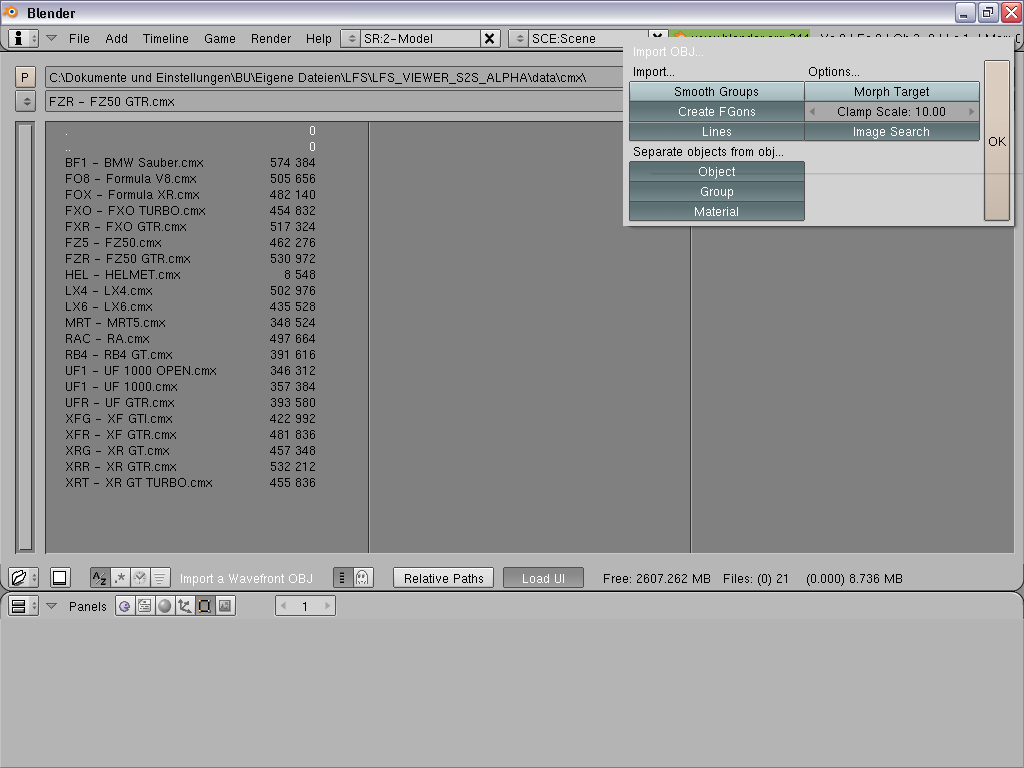
Task: Sort files by time clock icon
Action: click(140, 578)
